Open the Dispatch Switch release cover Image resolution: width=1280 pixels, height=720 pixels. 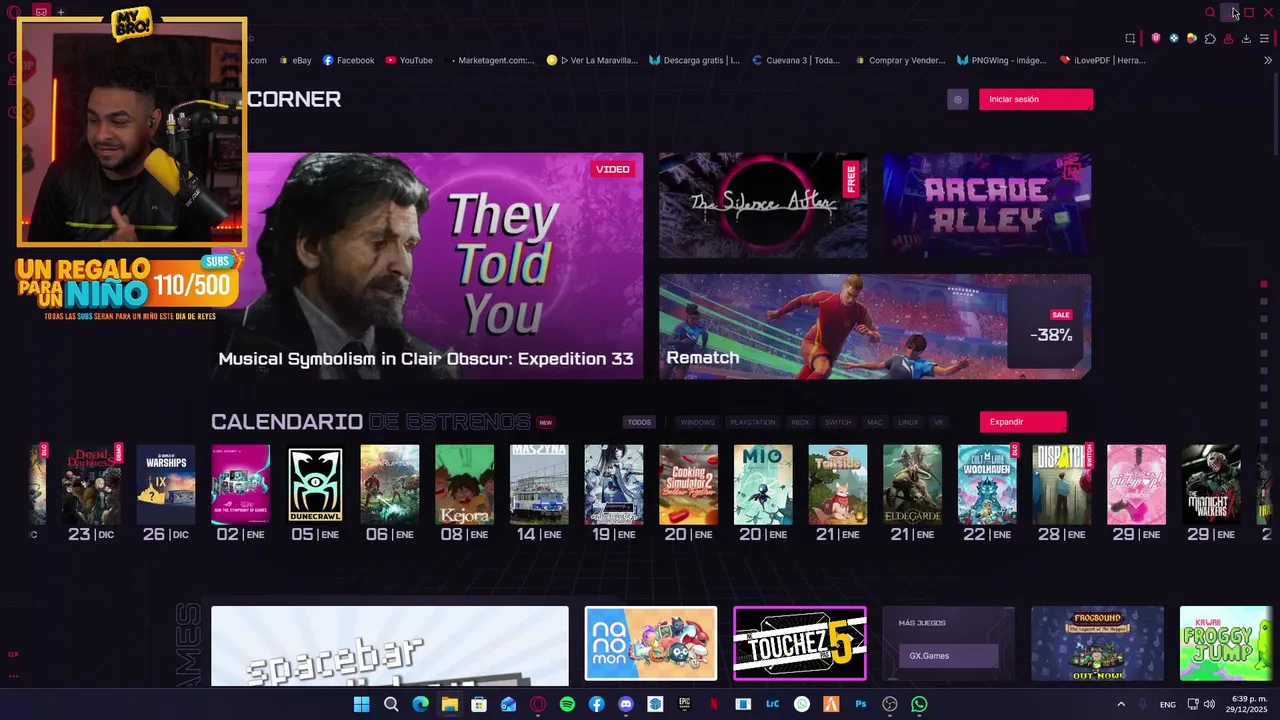coord(1062,485)
